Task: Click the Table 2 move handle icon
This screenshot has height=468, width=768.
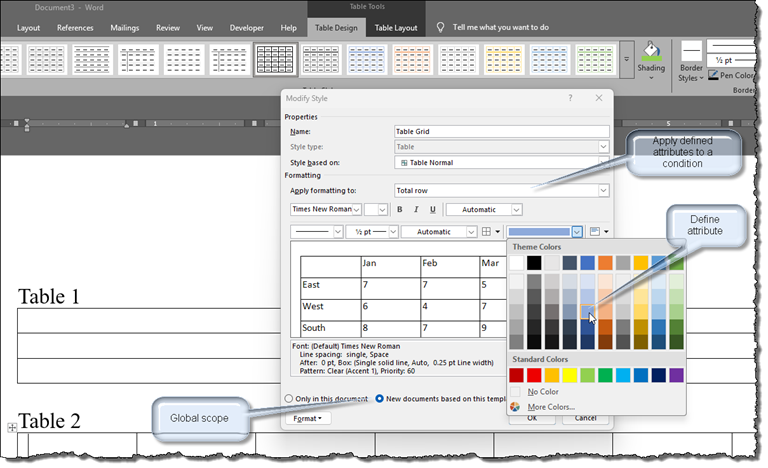Action: click(12, 427)
